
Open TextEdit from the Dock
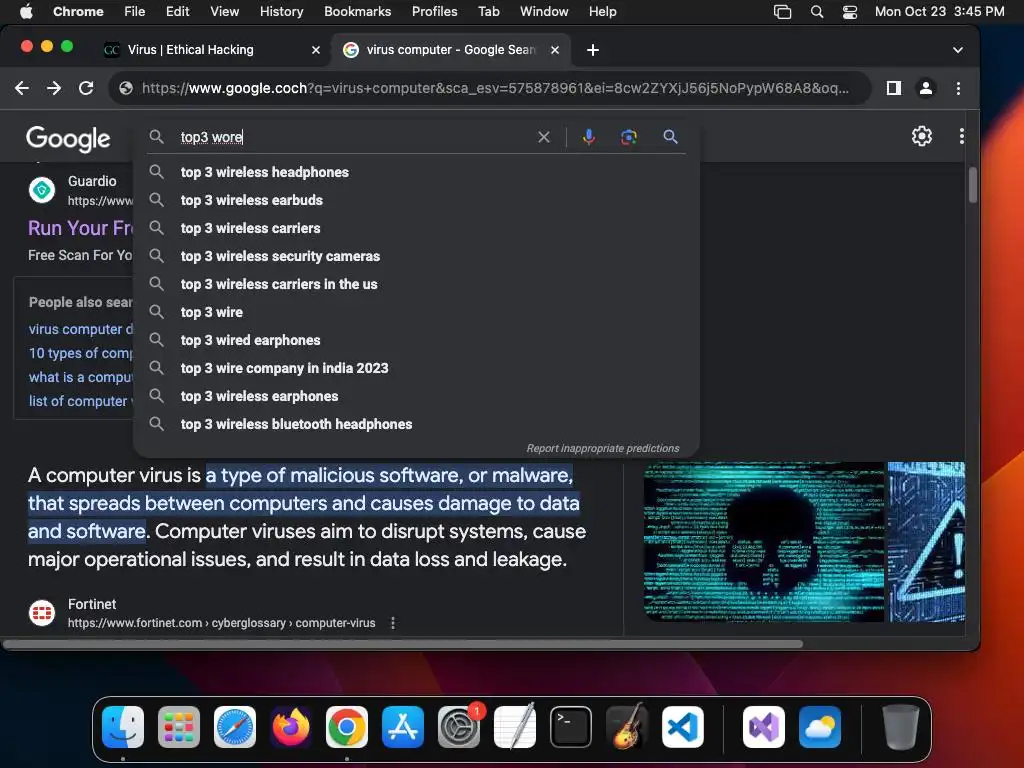tap(515, 727)
